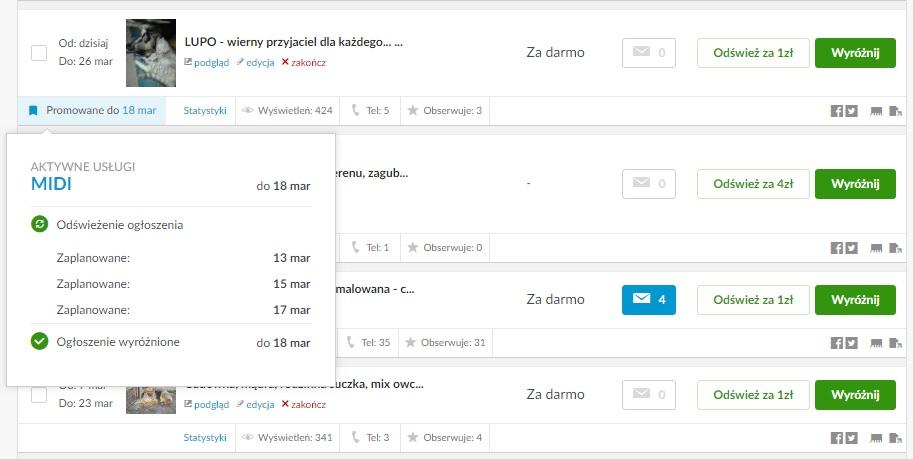Image resolution: width=913 pixels, height=459 pixels.
Task: Click the Twitter icon in bottom listing row
Action: (x=851, y=438)
